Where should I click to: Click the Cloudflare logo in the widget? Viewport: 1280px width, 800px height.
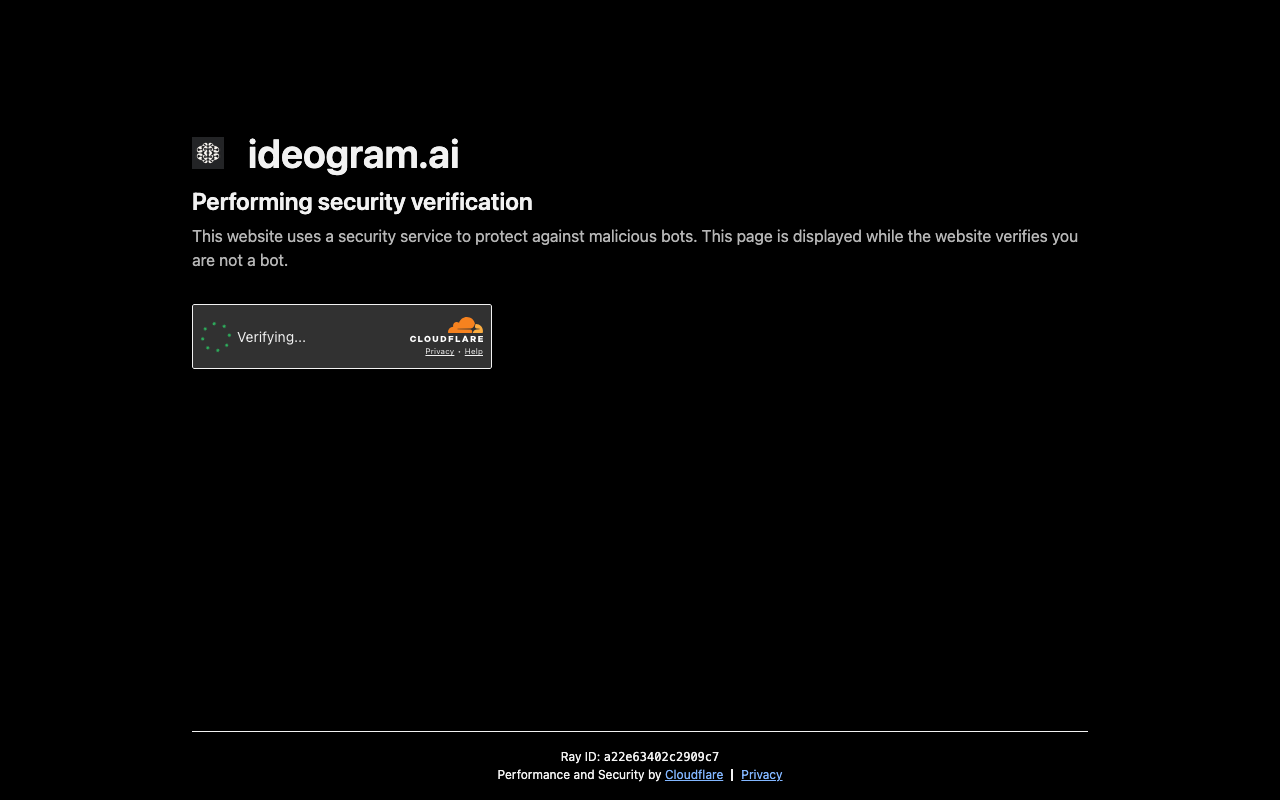point(446,330)
